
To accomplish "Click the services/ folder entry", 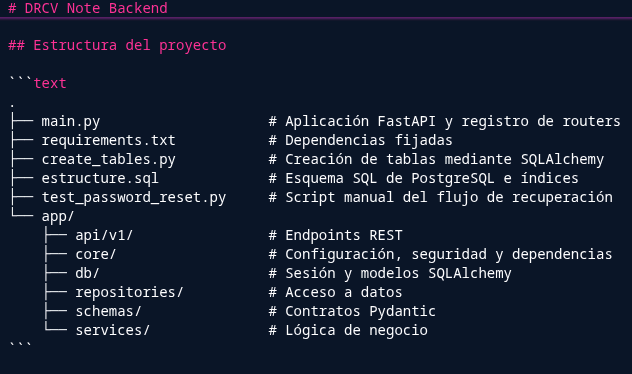I will 112,330.
